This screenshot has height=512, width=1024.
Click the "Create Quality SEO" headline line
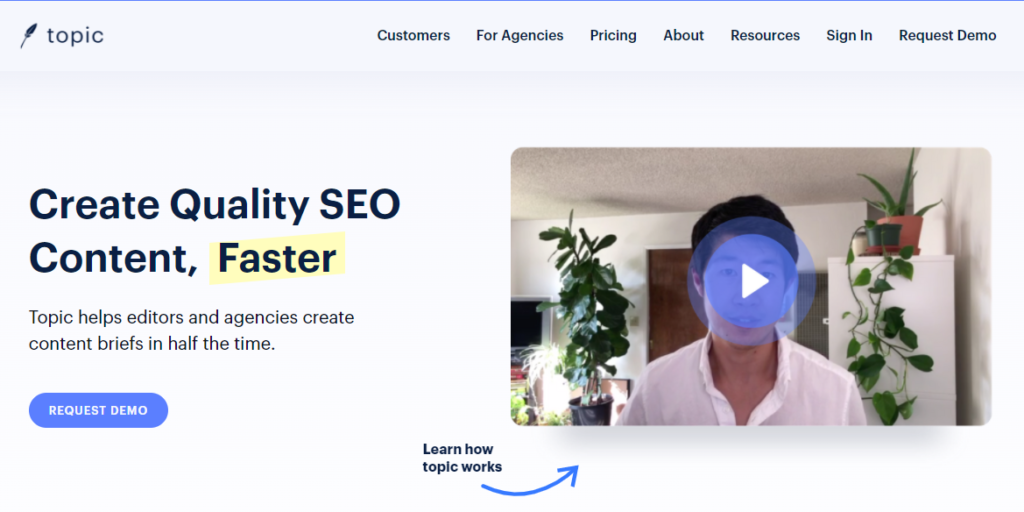(x=215, y=206)
